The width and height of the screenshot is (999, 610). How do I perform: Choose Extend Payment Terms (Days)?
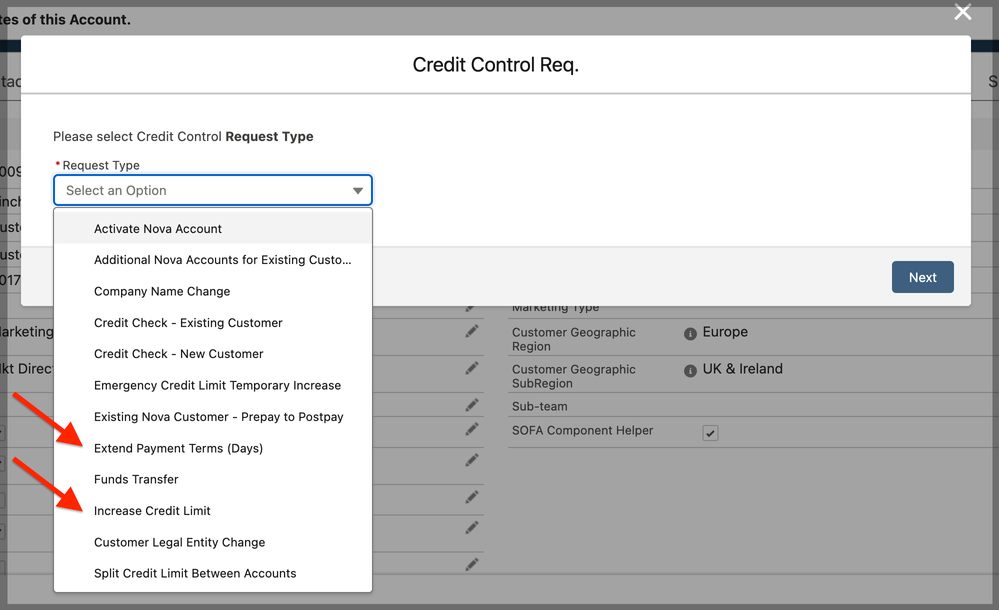pos(213,448)
